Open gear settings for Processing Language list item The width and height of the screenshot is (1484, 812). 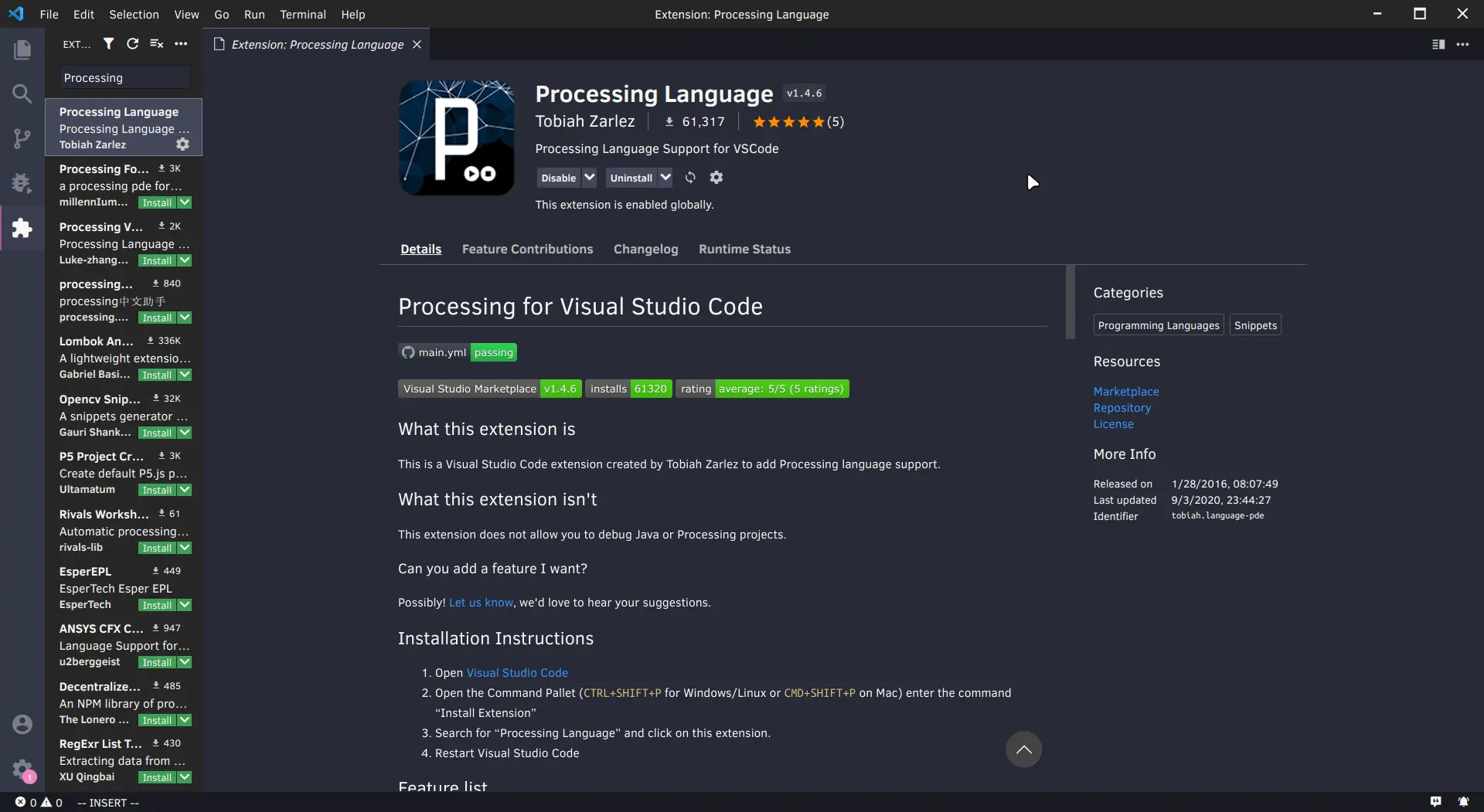(x=182, y=144)
